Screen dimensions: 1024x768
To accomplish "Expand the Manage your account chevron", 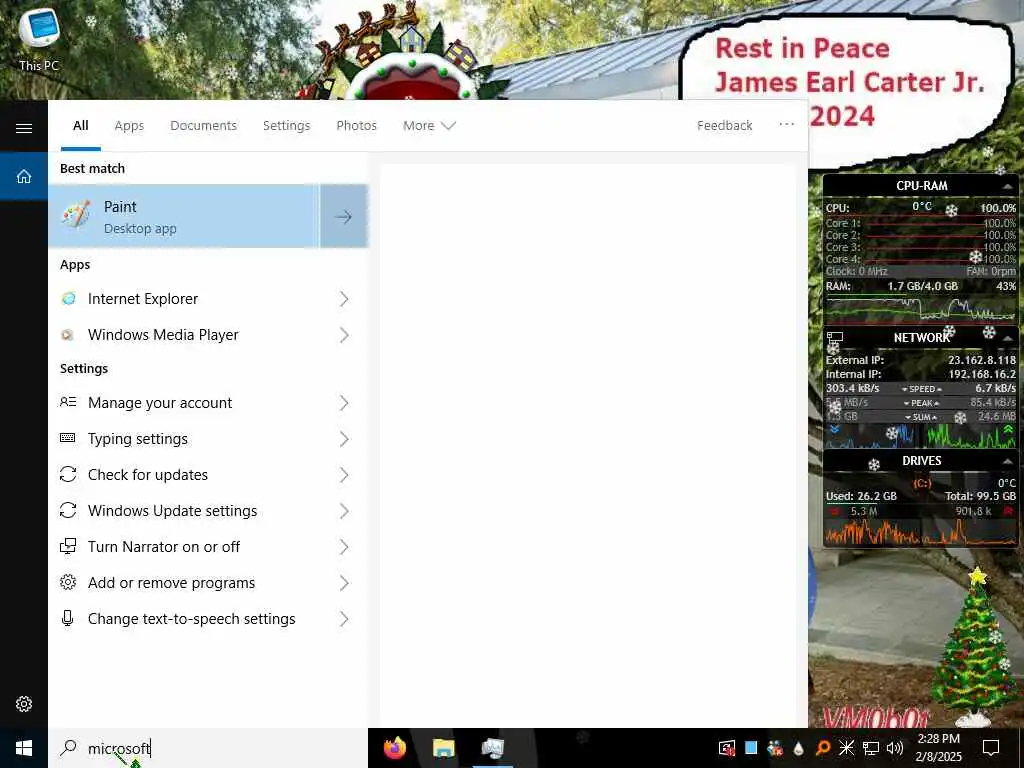I will [344, 403].
